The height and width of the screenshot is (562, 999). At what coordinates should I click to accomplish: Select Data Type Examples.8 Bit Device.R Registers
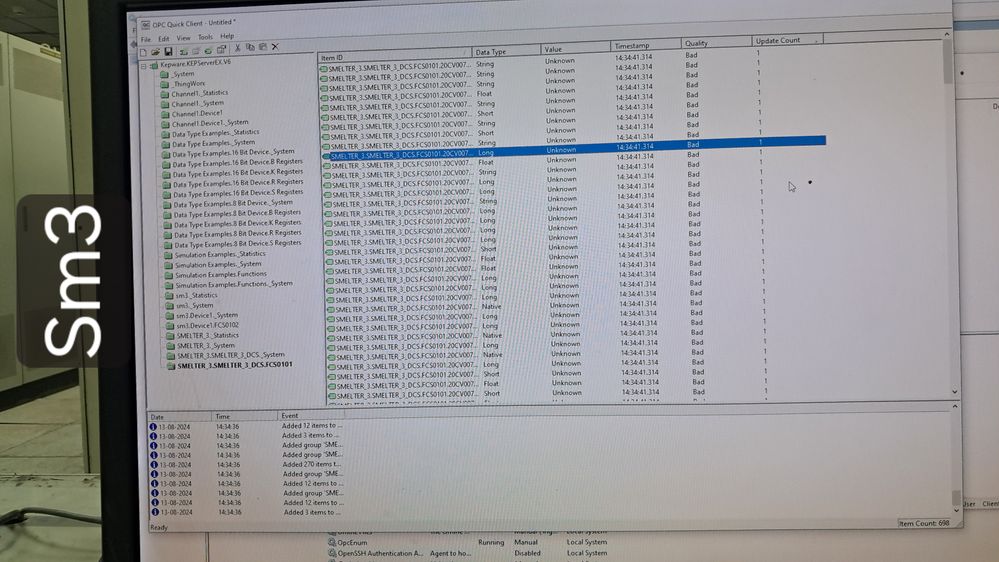click(x=238, y=234)
